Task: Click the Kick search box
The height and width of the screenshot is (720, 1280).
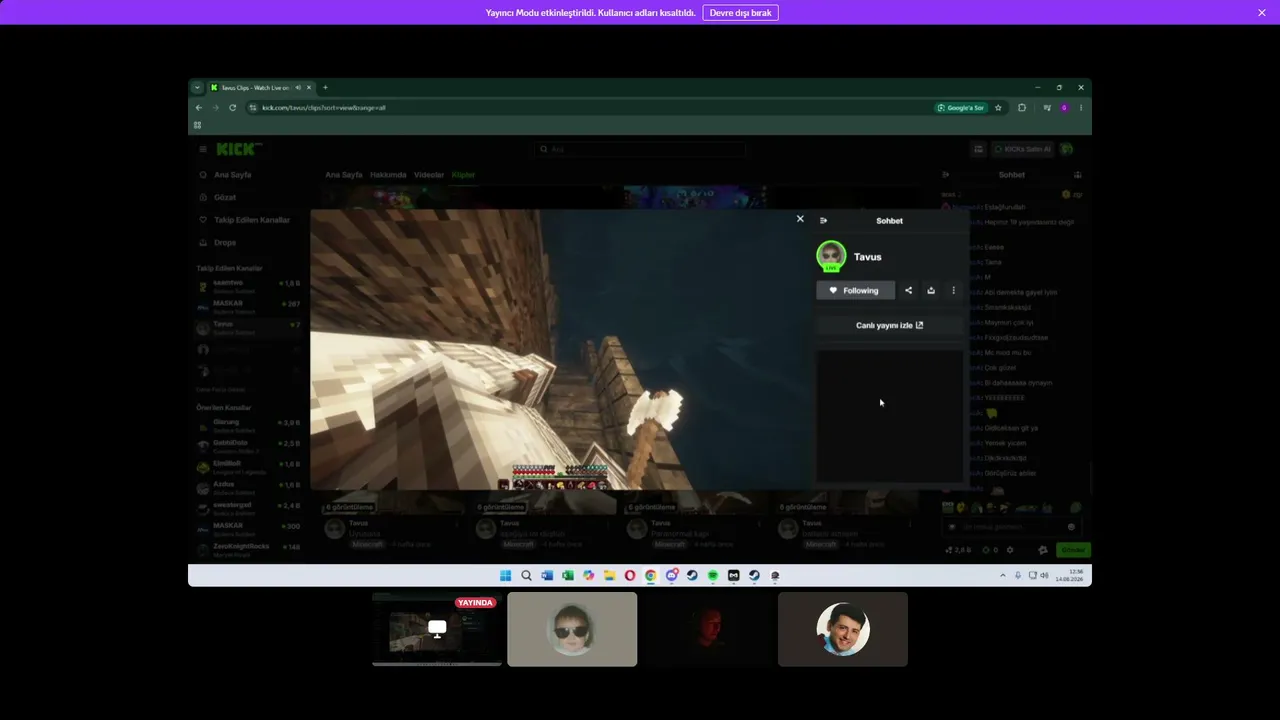Action: (x=640, y=149)
